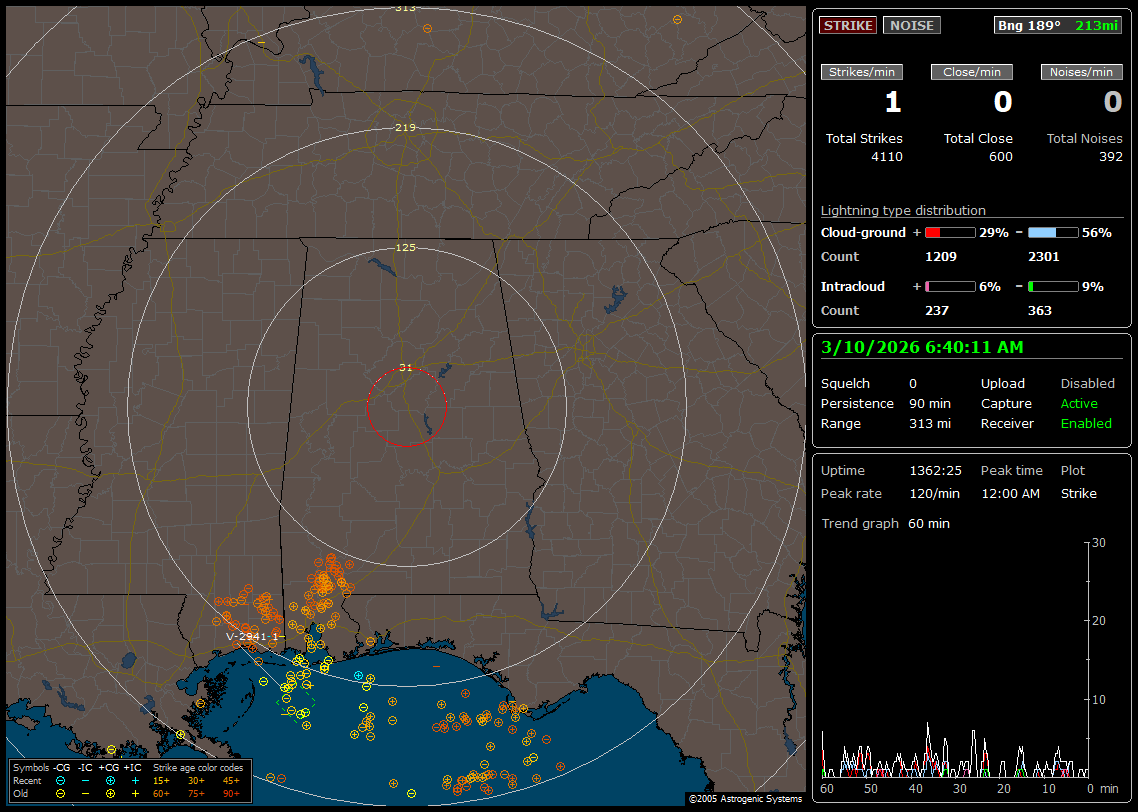This screenshot has height=812, width=1138.
Task: Change the Persistence 90 min value
Action: click(929, 403)
